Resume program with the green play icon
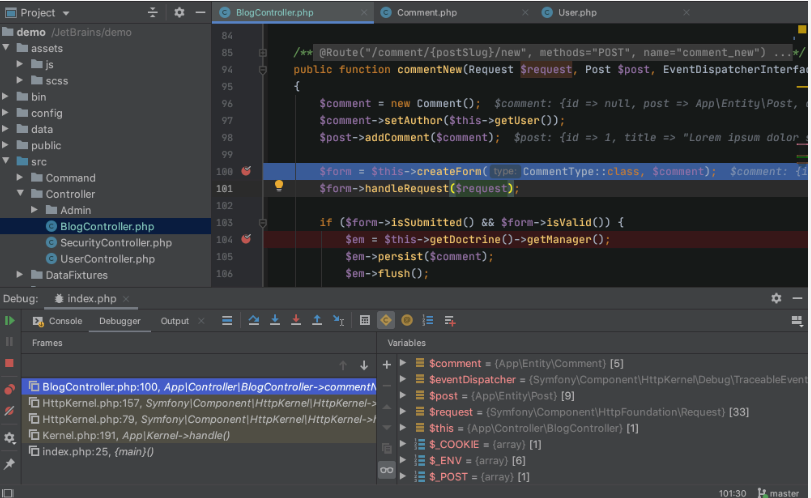 tap(9, 321)
